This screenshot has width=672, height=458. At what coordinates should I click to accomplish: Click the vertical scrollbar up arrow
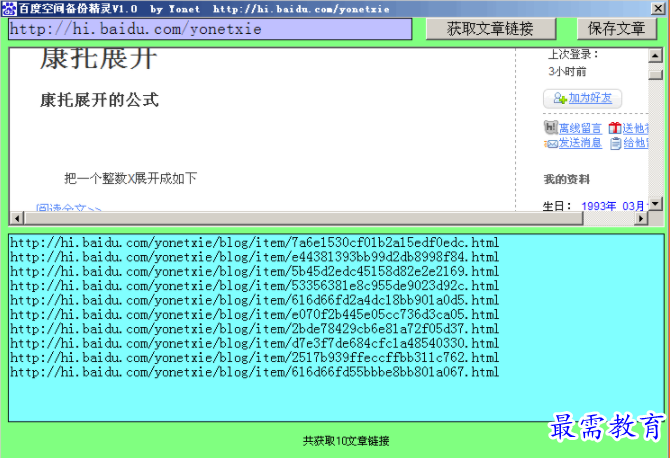[655, 56]
